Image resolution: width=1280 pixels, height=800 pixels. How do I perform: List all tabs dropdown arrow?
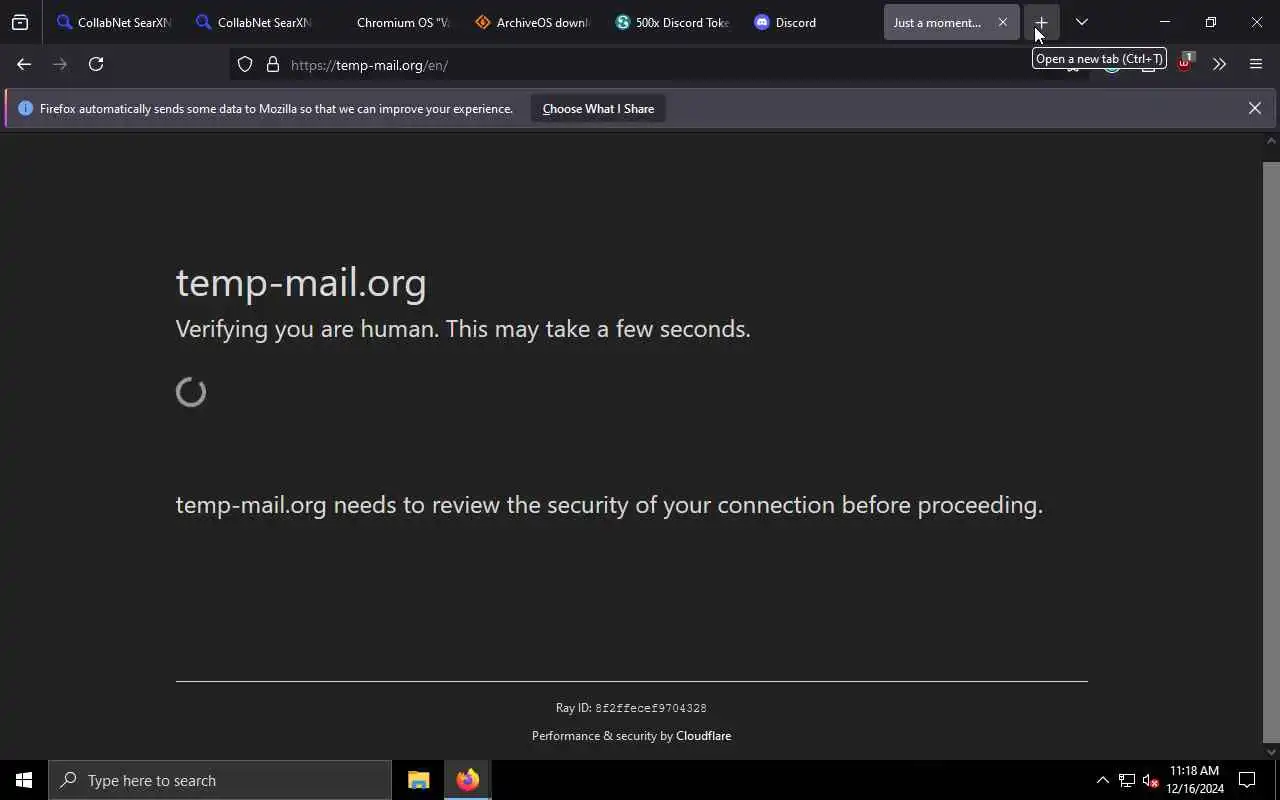[1081, 22]
